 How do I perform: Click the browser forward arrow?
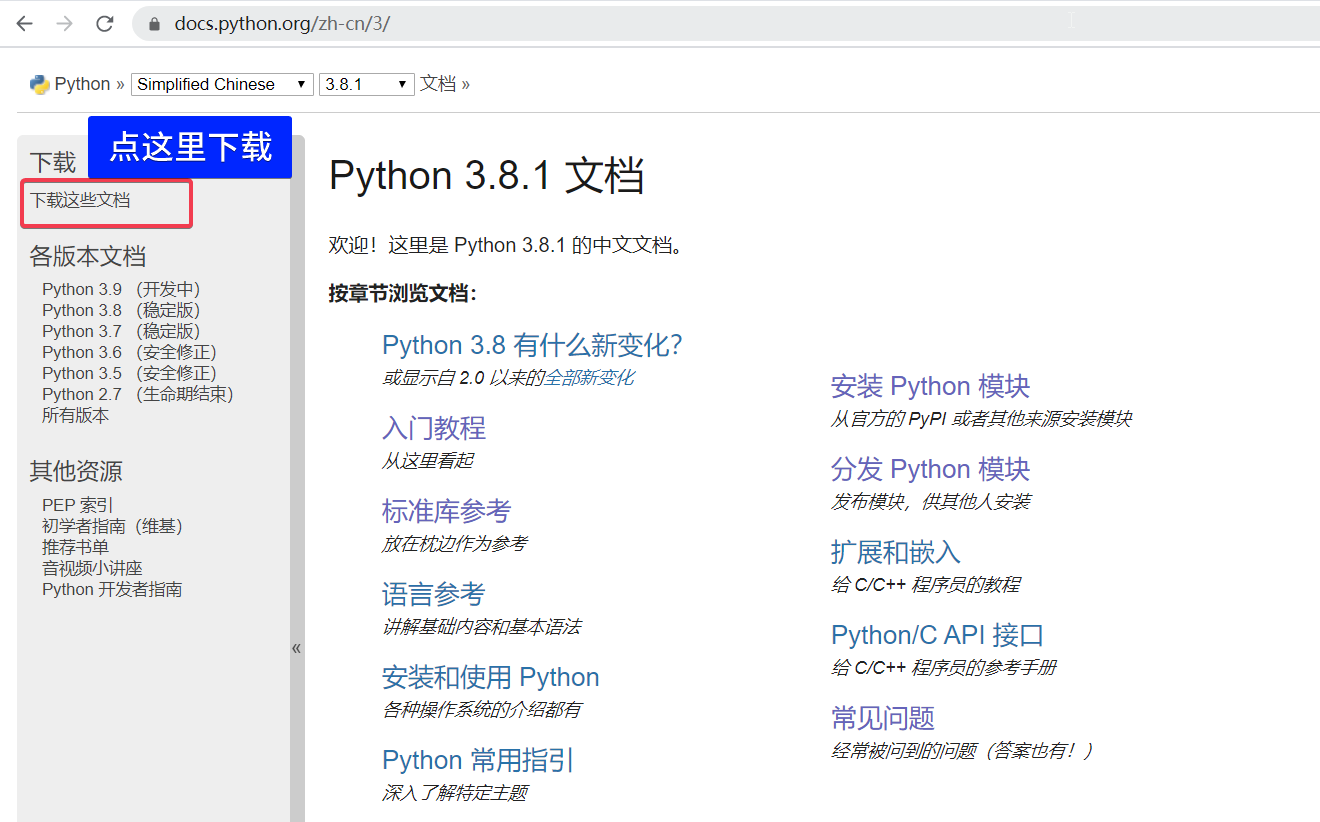tap(65, 23)
